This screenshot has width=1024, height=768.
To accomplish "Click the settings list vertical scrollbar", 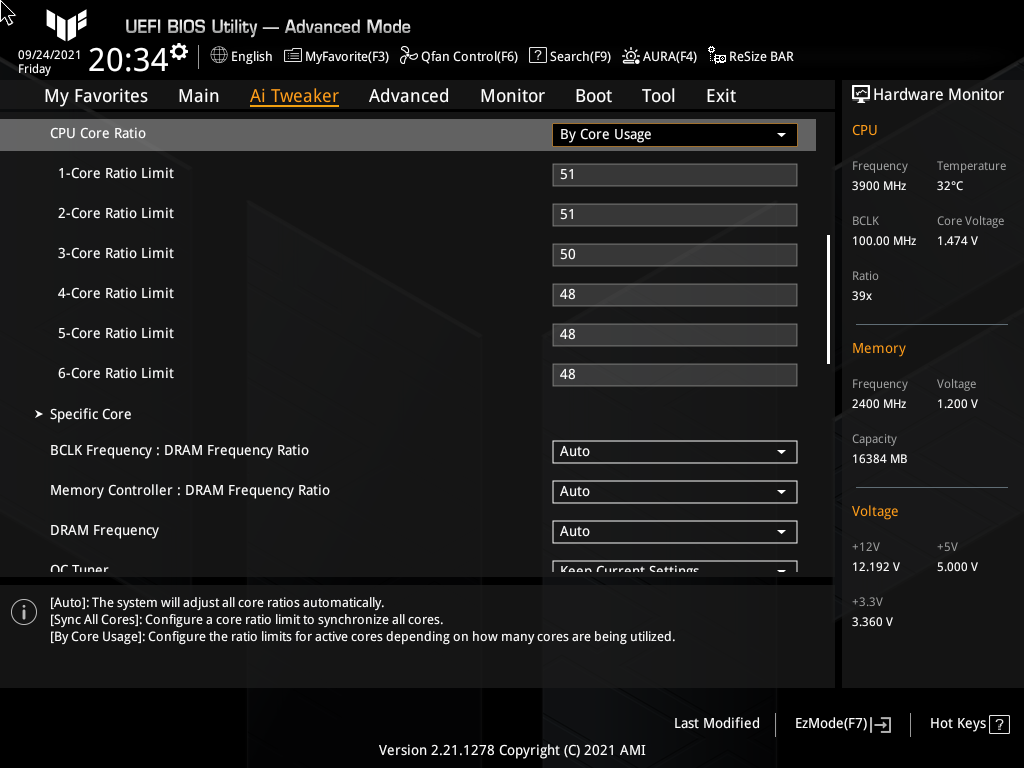I will point(828,299).
